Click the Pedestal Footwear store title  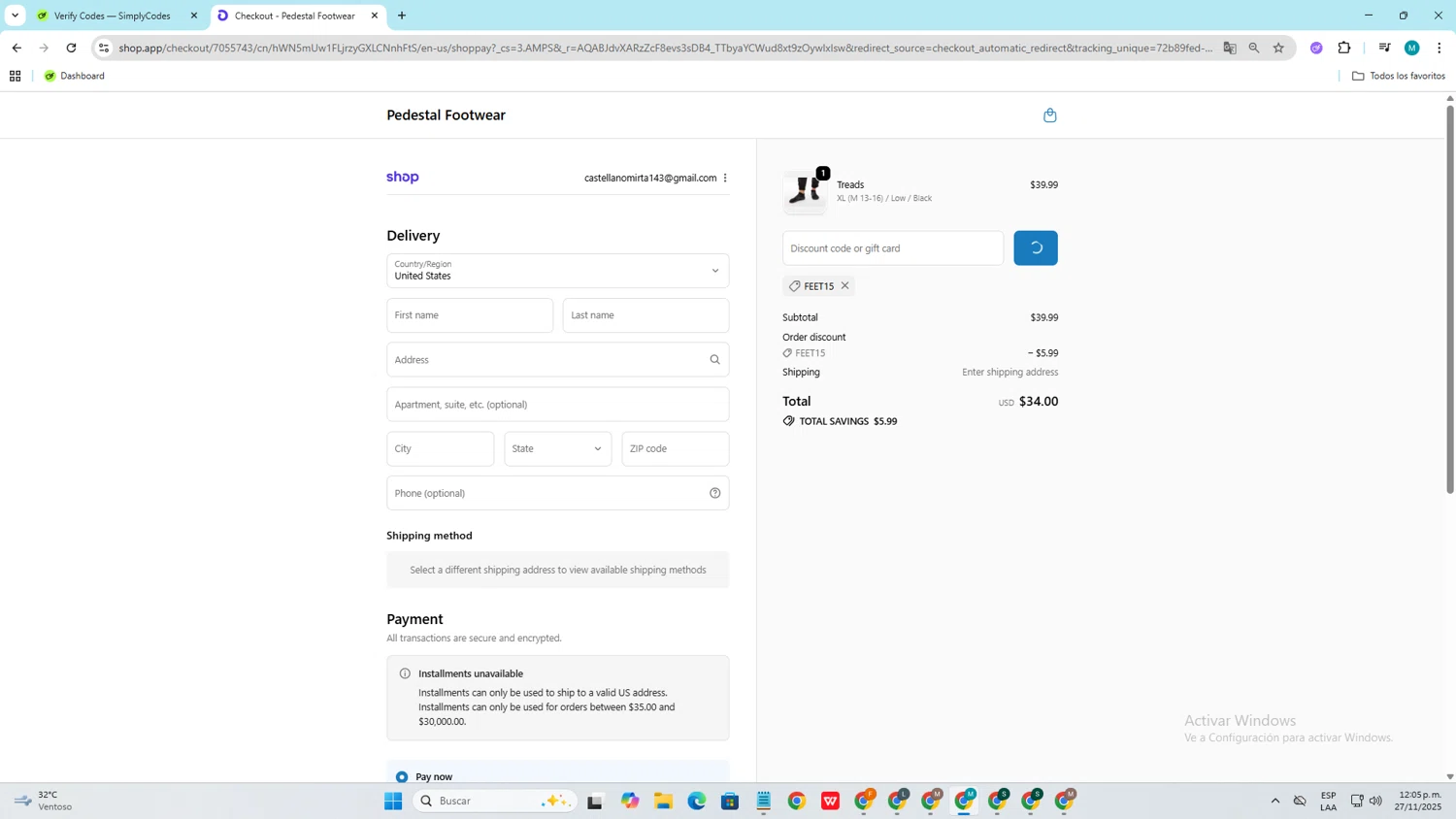click(x=446, y=115)
